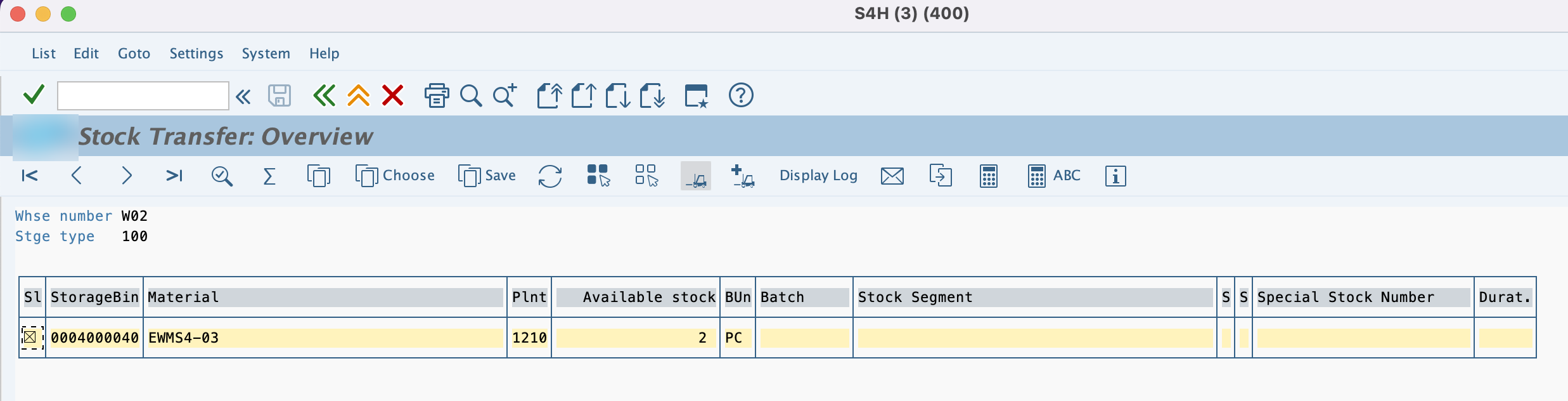
Task: Refresh the stock list
Action: pos(550,176)
